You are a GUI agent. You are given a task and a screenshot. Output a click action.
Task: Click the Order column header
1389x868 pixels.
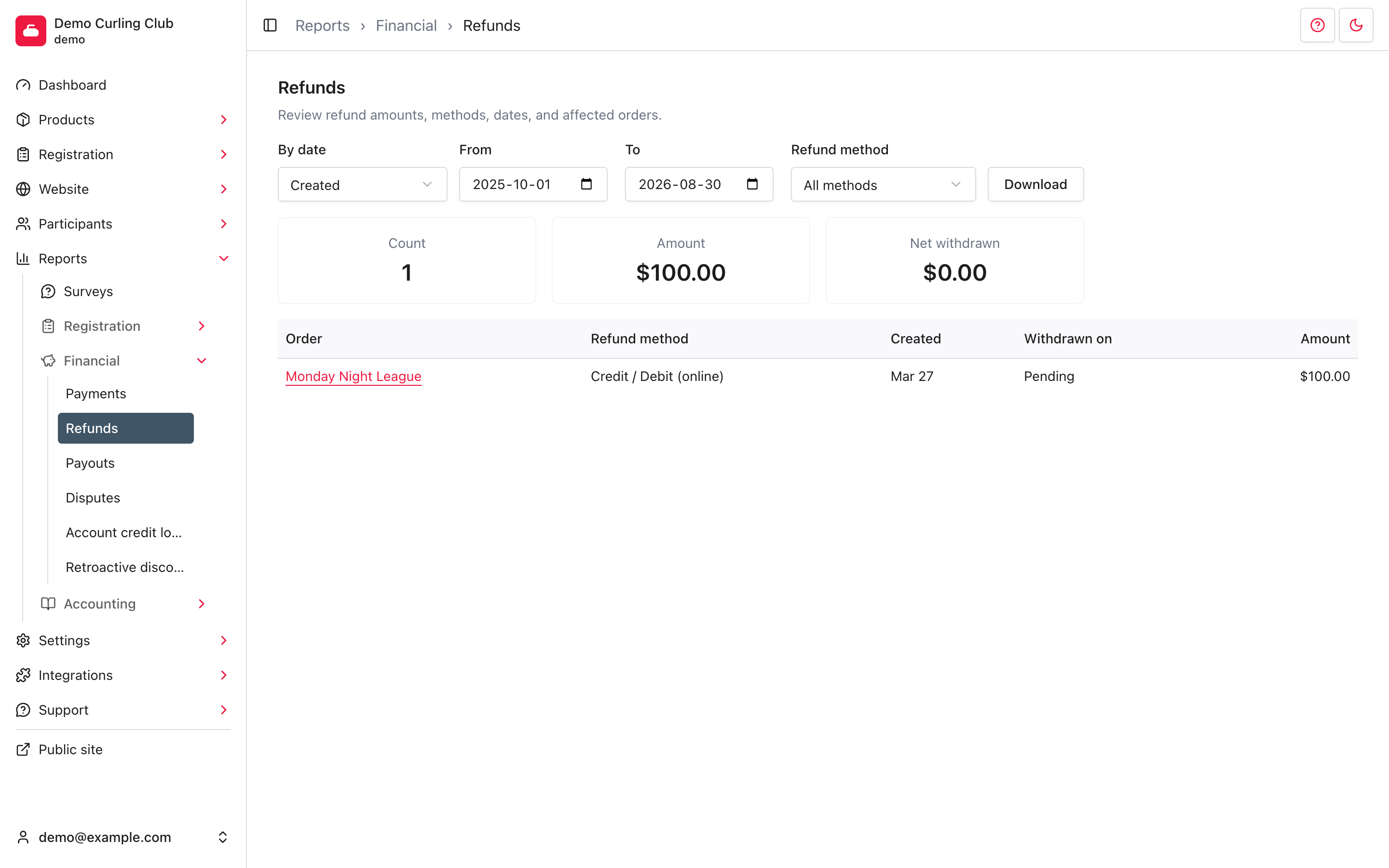(x=304, y=339)
